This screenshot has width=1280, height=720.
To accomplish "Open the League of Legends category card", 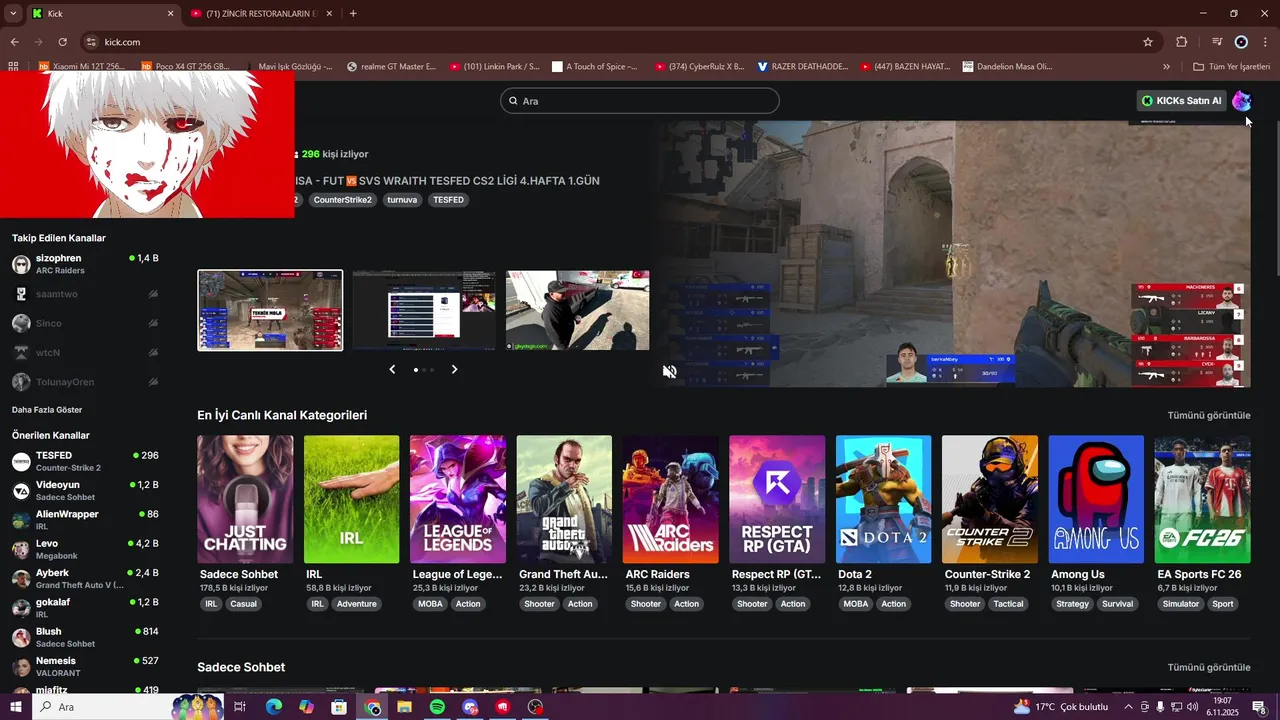I will pos(458,499).
